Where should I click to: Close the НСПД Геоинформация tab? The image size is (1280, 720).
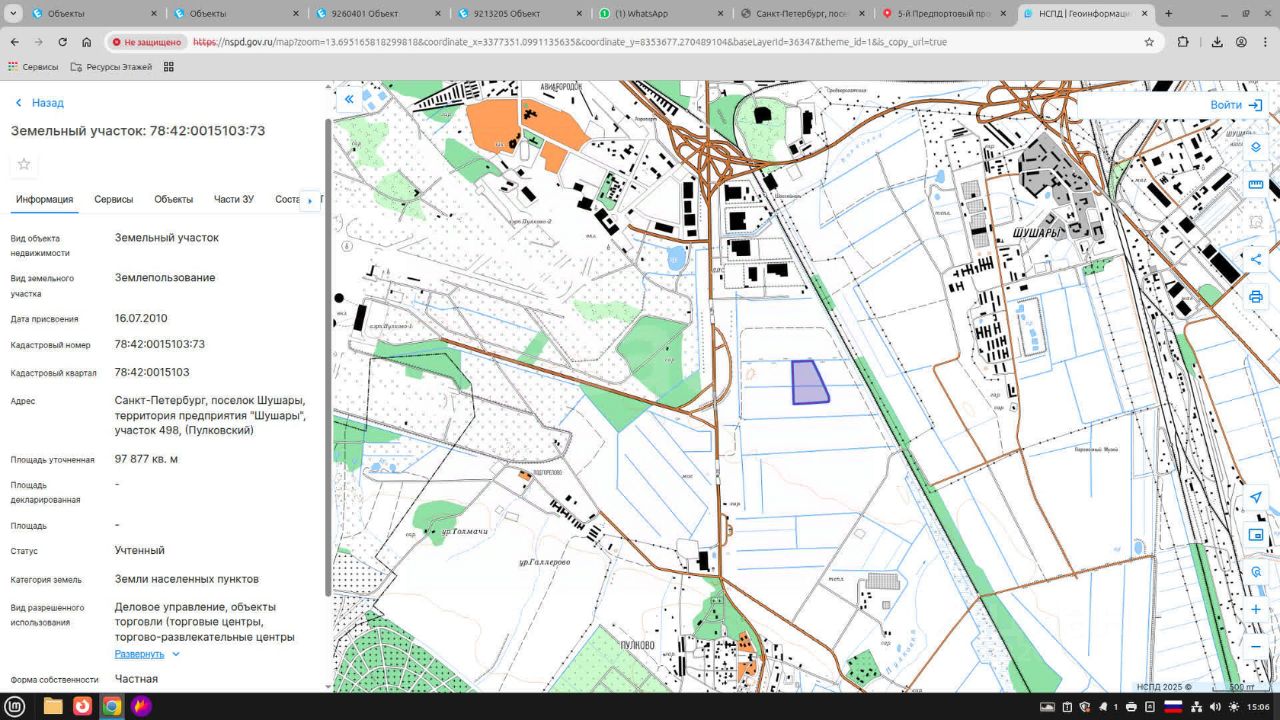coord(1145,14)
